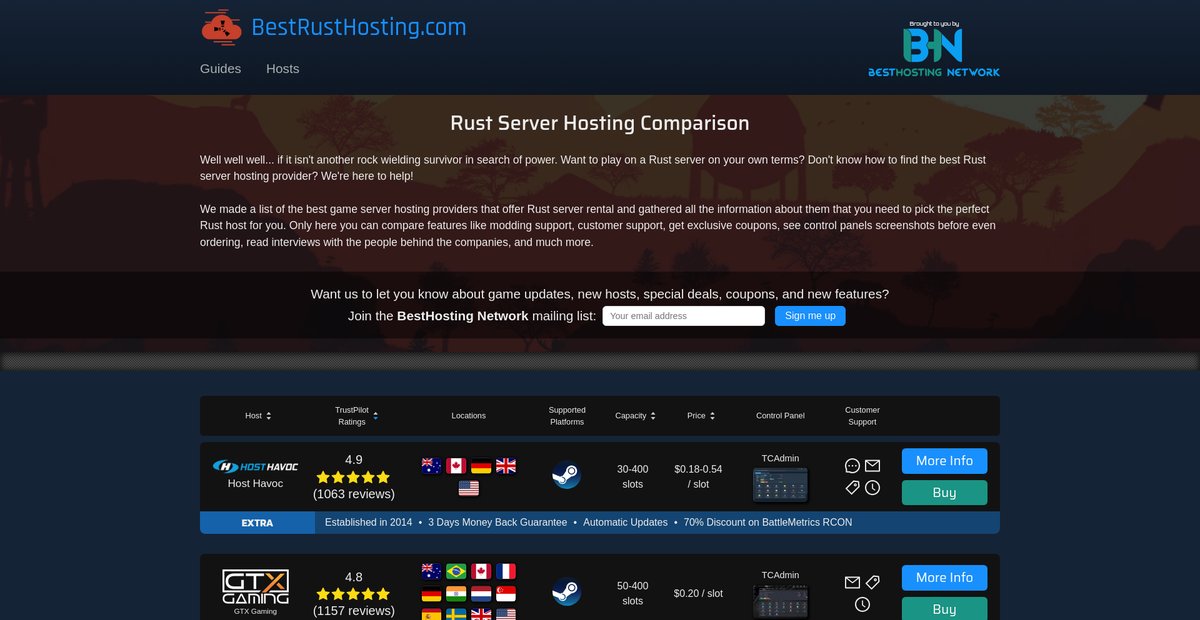The width and height of the screenshot is (1200, 620).
Task: Click the email address input field
Action: click(683, 316)
